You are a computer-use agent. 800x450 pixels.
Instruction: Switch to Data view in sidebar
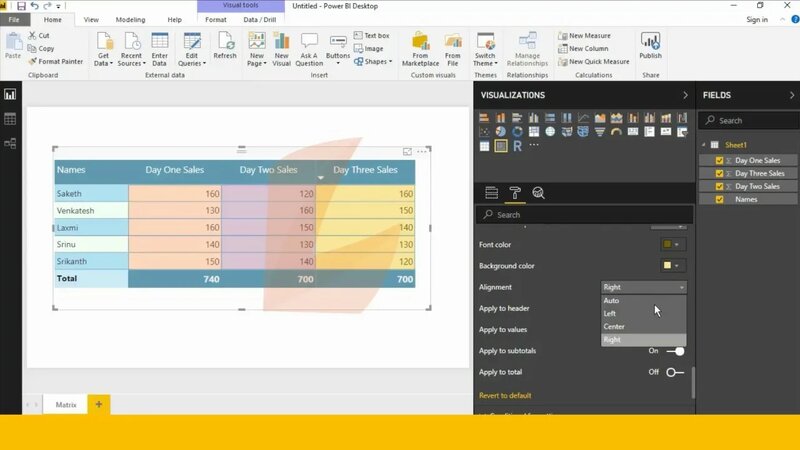[10, 119]
